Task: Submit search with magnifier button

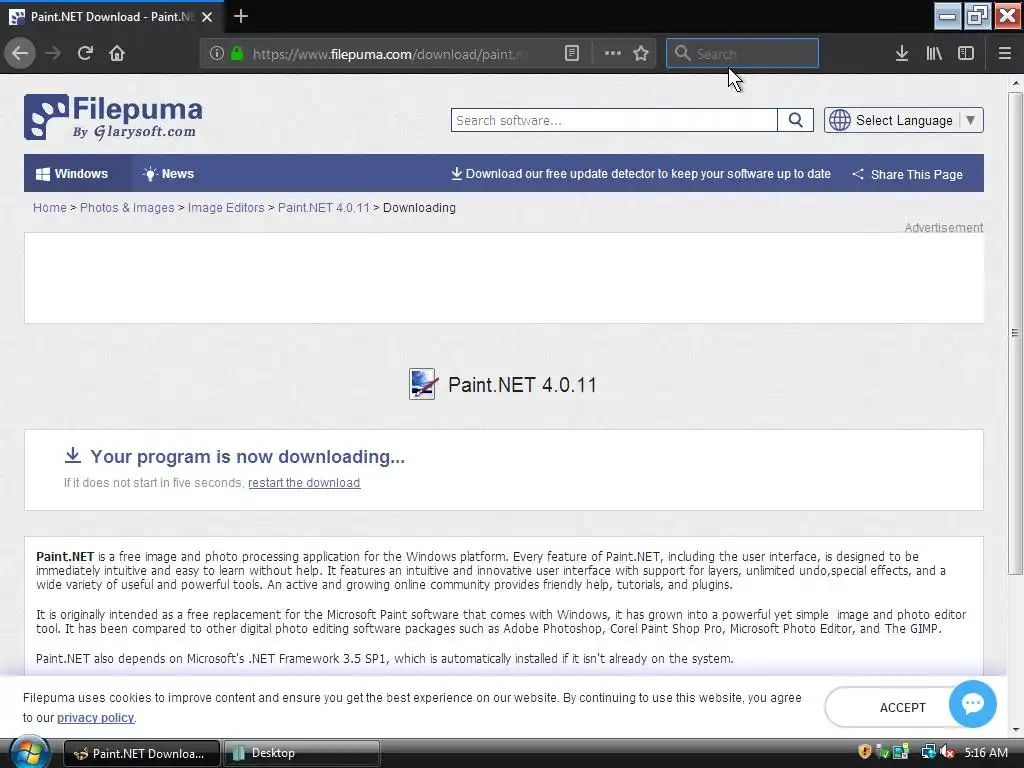Action: pos(795,120)
